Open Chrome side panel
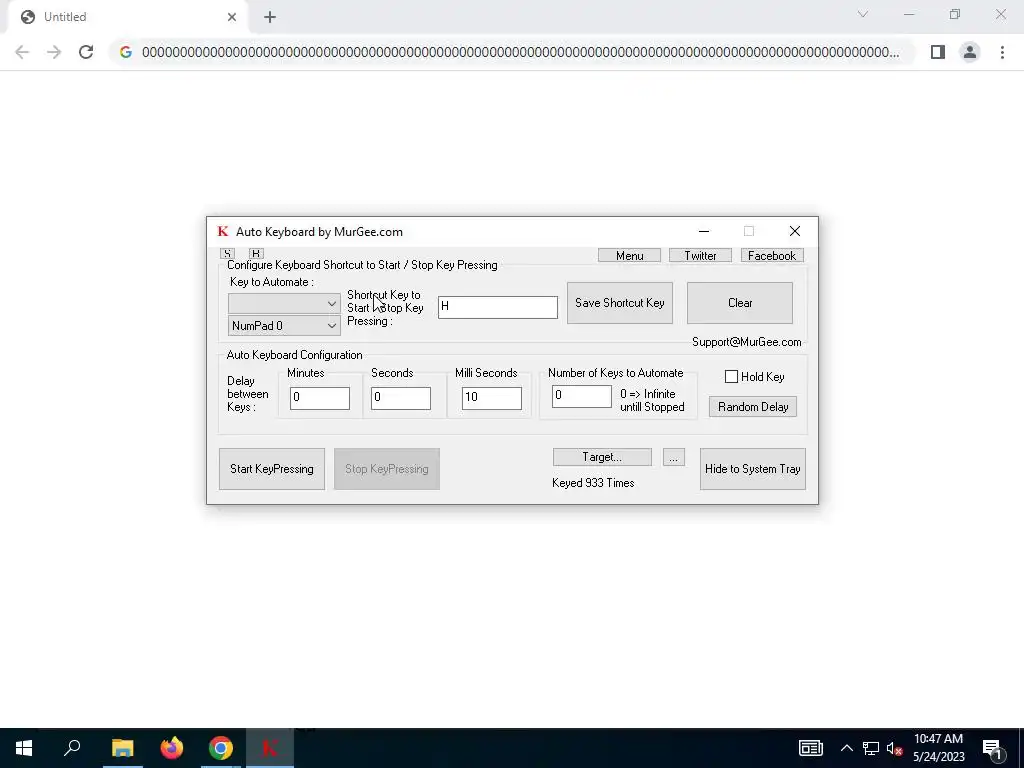The image size is (1024, 768). 938,52
